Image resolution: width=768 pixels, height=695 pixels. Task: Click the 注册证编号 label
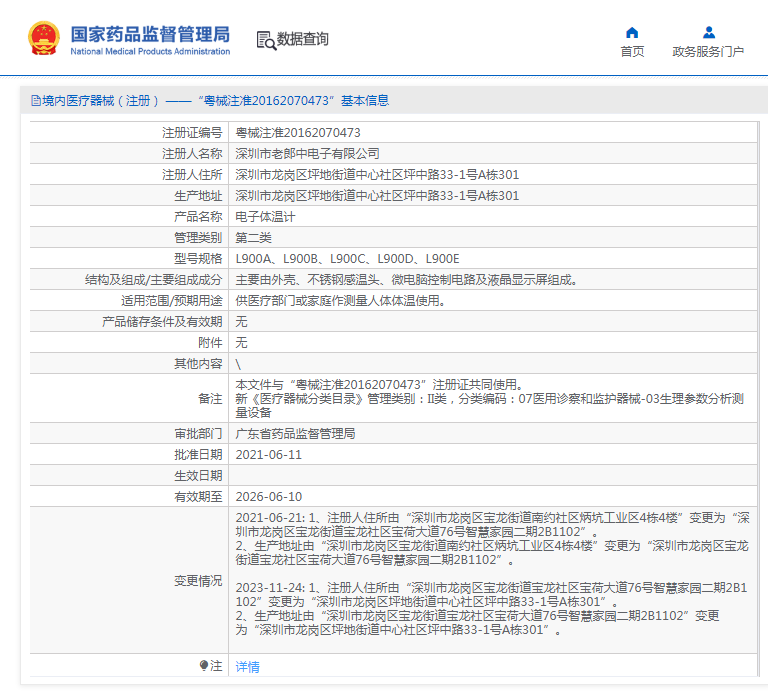coord(192,133)
